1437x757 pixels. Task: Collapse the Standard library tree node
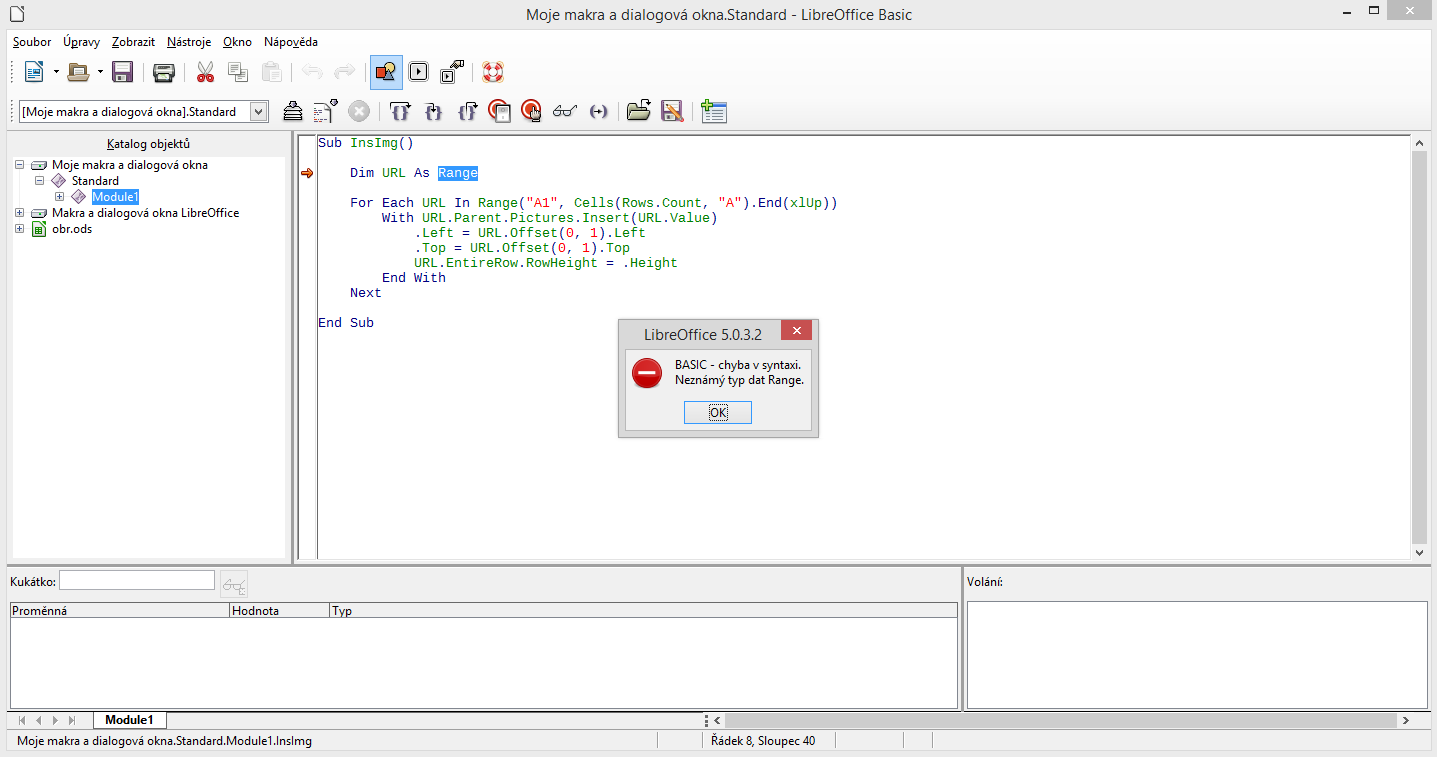(x=40, y=181)
